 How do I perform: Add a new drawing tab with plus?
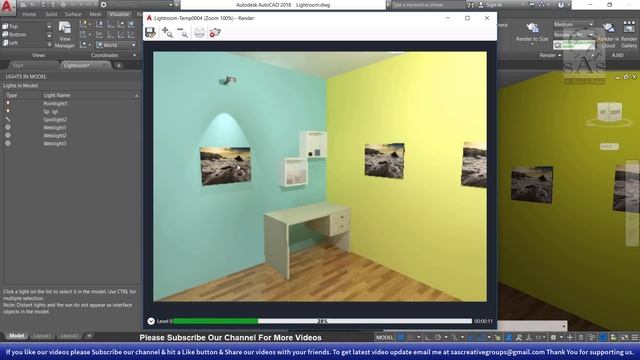coord(118,65)
